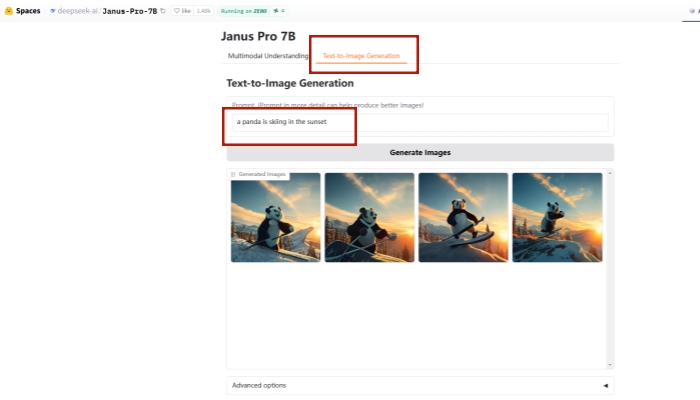Viewport: 700px width, 400px height.
Task: Open the Janus-Pro-7B space link
Action: point(130,10)
